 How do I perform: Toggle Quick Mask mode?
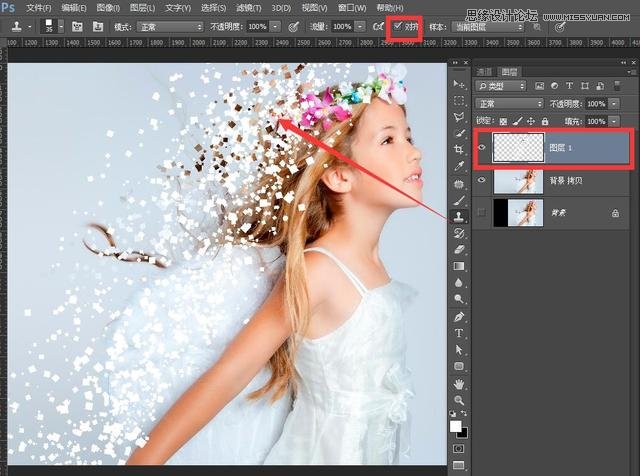tap(458, 449)
